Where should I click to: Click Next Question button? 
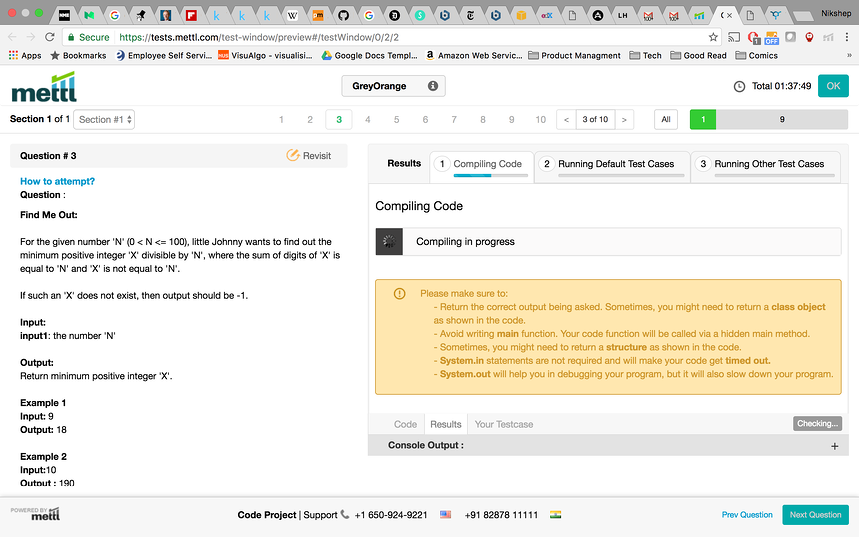point(815,515)
